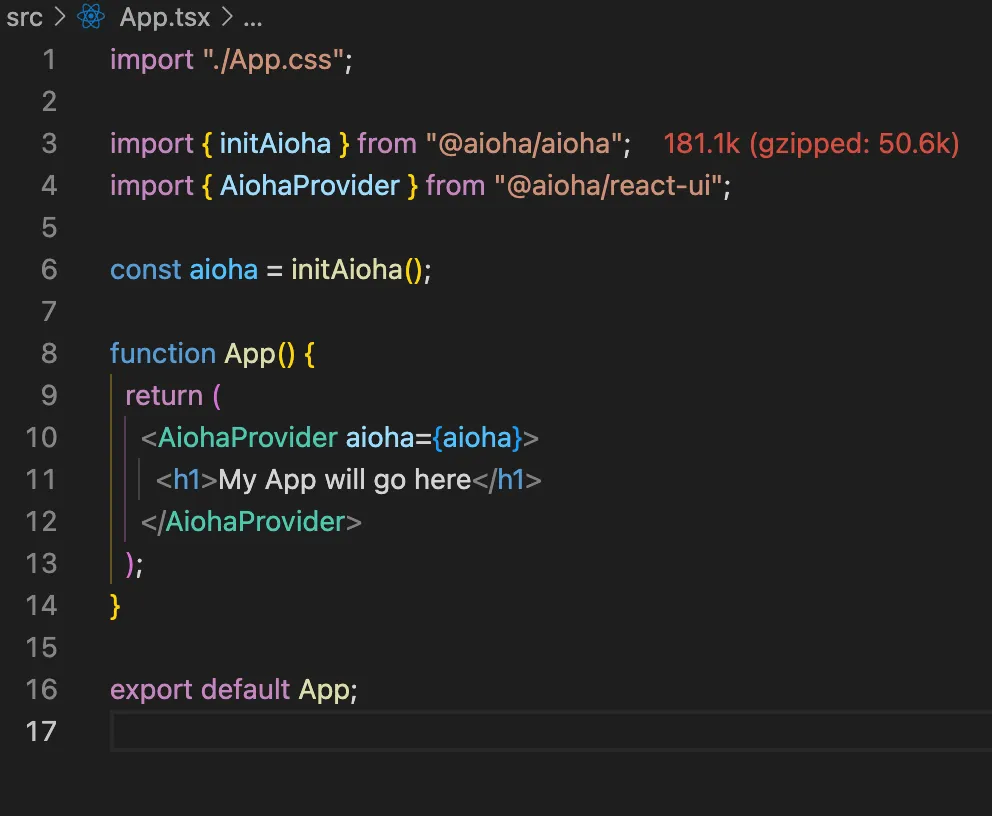The height and width of the screenshot is (816, 992).
Task: Click line number 3 in gutter
Action: (49, 144)
